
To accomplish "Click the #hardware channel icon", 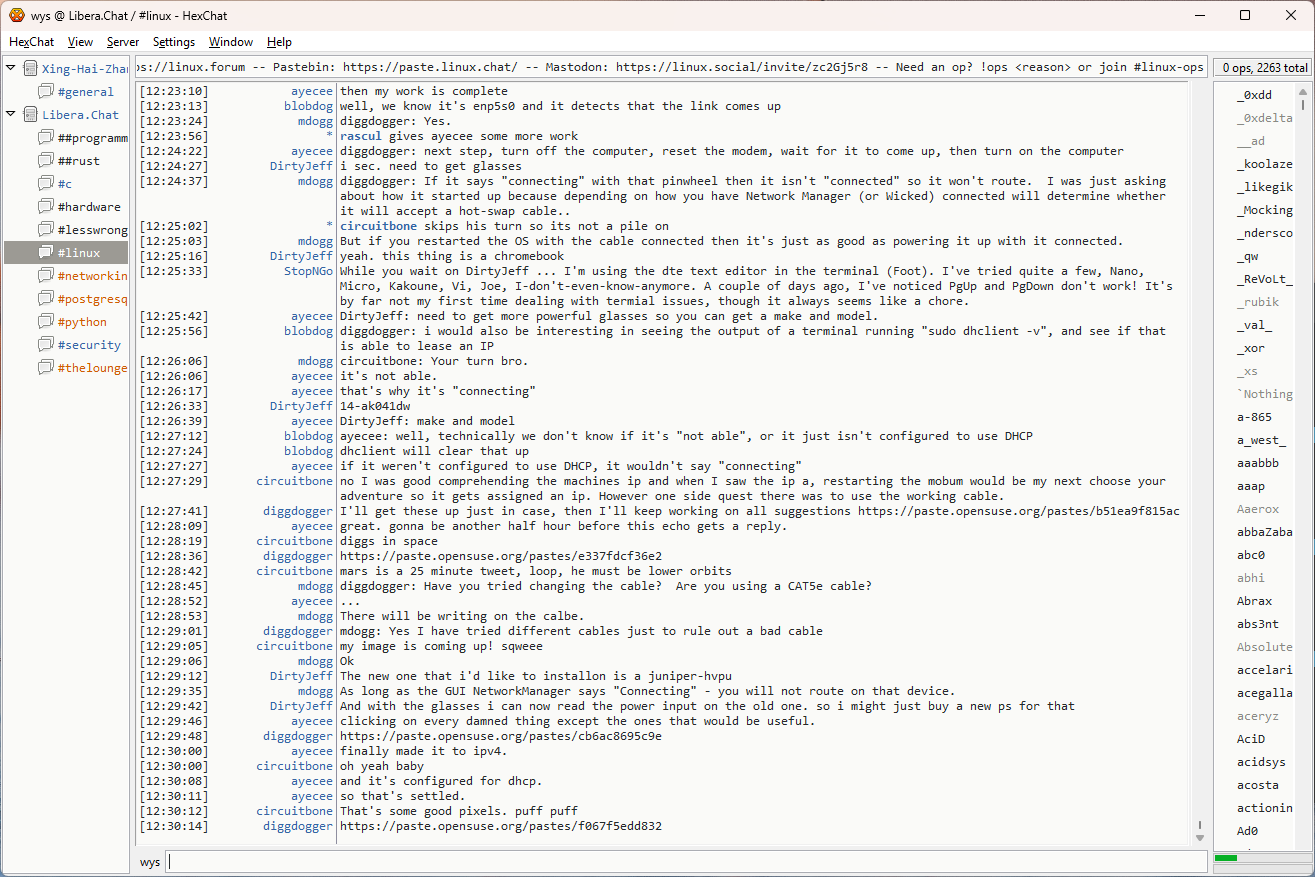I will [x=46, y=207].
